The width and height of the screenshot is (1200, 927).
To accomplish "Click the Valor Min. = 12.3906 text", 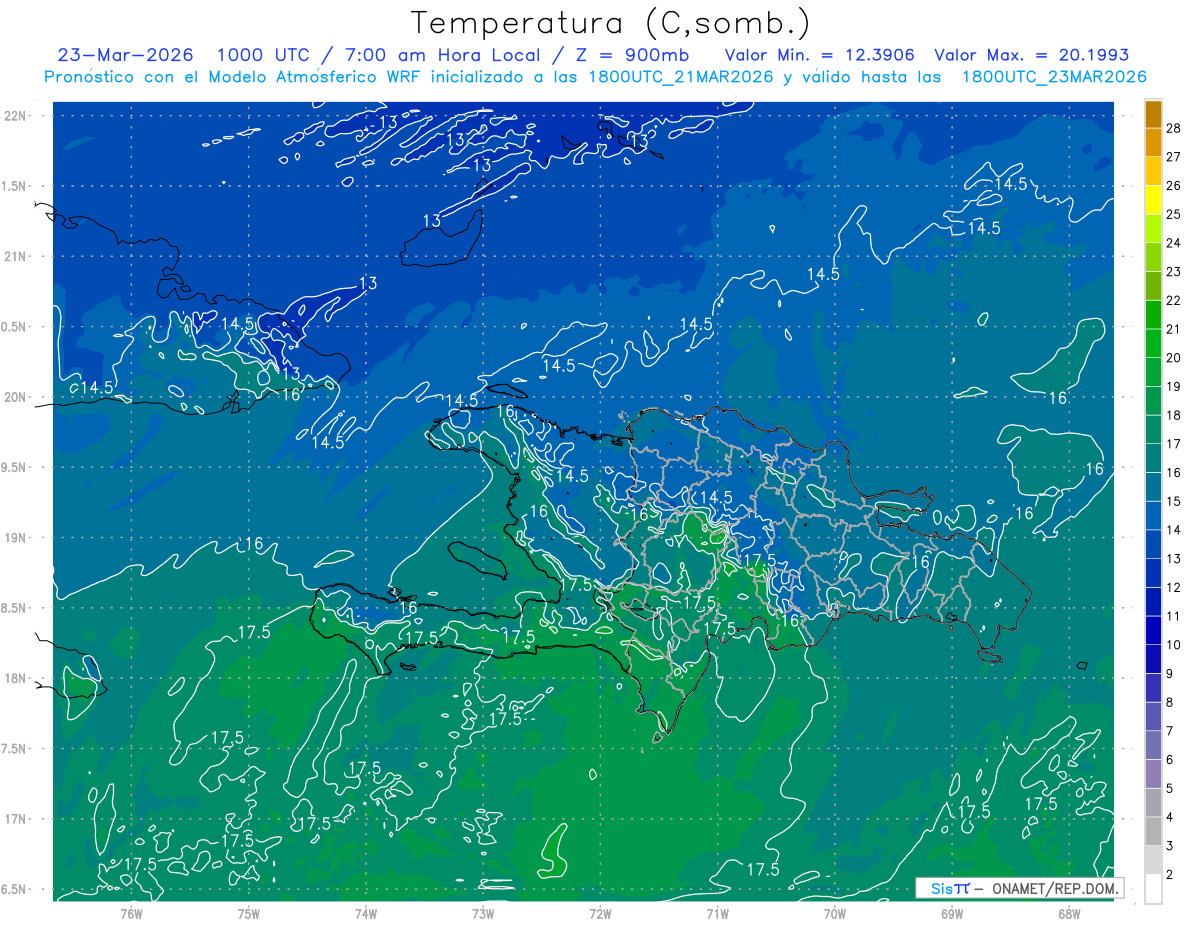I will pos(820,55).
